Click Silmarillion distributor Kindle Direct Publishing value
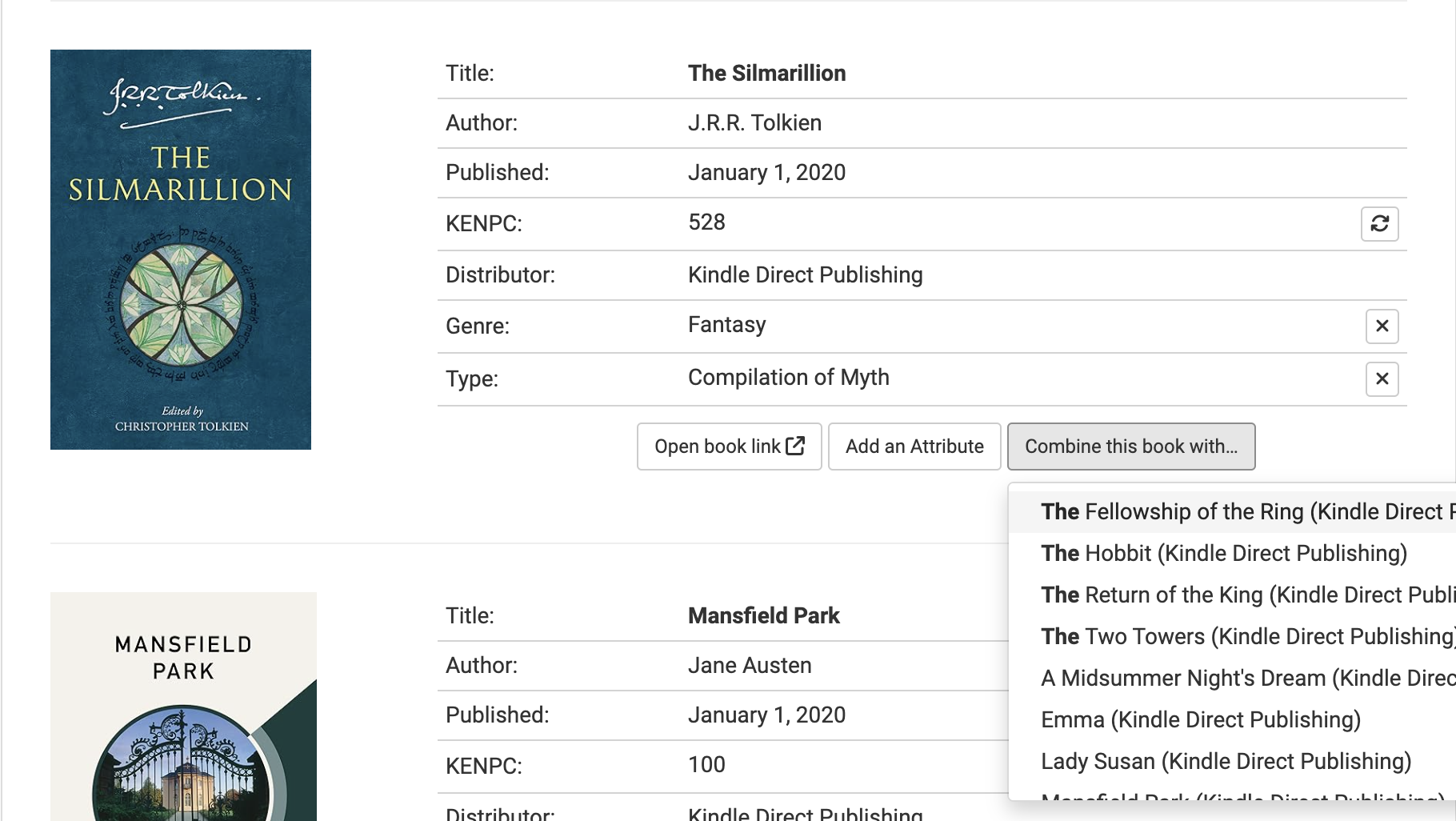The width and height of the screenshot is (1456, 821). coord(805,274)
